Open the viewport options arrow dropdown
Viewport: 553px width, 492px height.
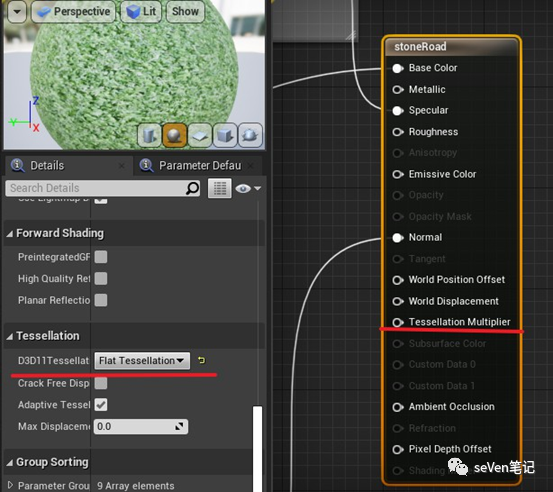tap(17, 11)
